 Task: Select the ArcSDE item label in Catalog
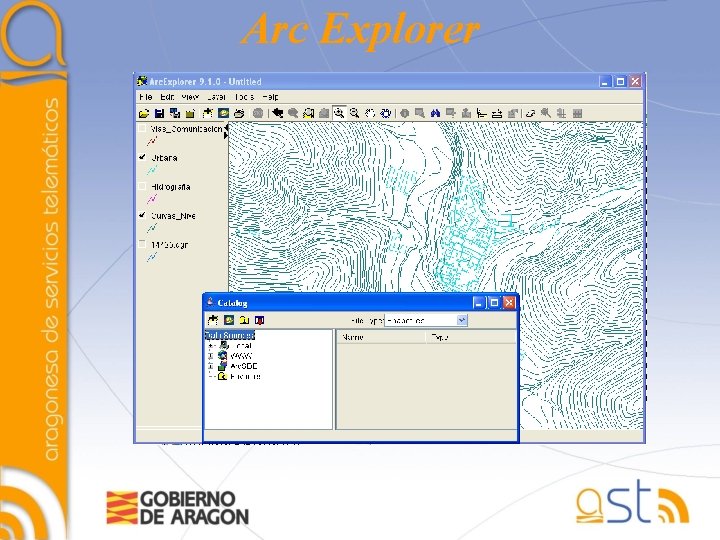(x=243, y=366)
